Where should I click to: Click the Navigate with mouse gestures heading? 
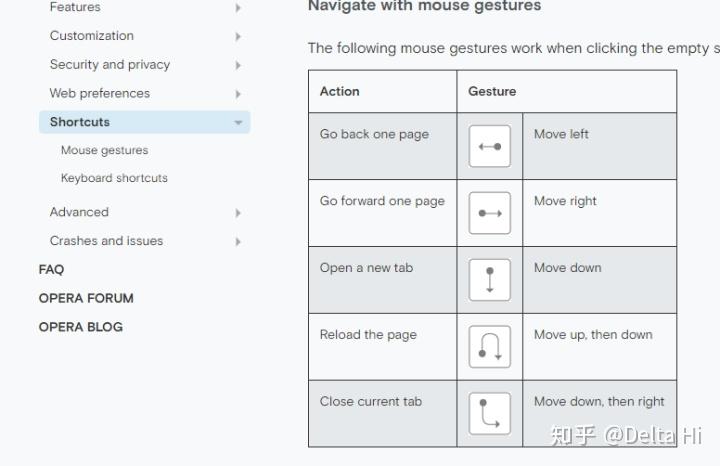click(x=425, y=6)
